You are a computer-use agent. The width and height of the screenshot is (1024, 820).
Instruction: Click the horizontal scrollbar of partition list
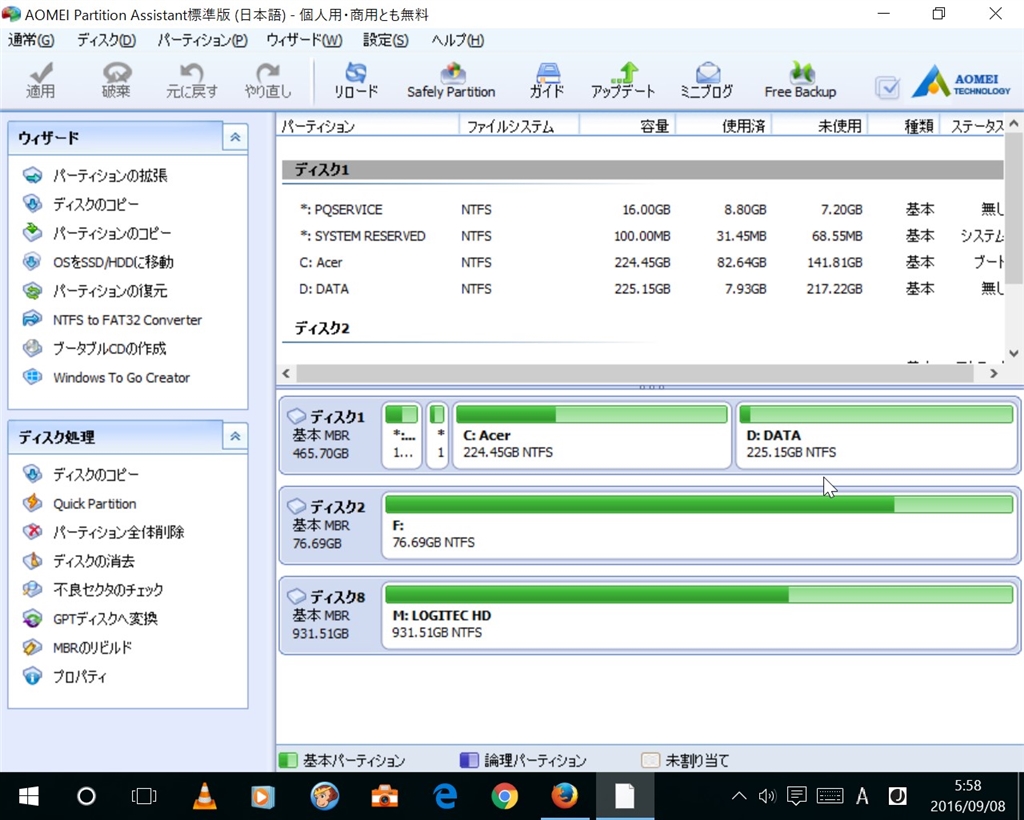[x=634, y=373]
